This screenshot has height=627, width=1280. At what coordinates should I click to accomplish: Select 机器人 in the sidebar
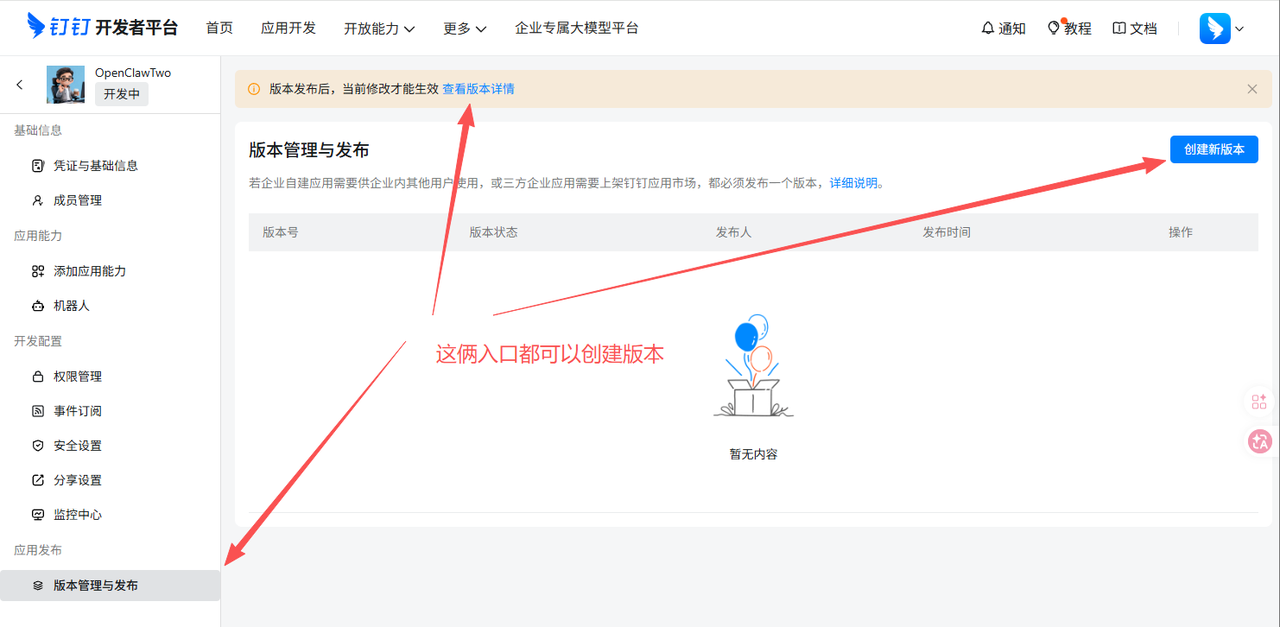click(x=71, y=306)
